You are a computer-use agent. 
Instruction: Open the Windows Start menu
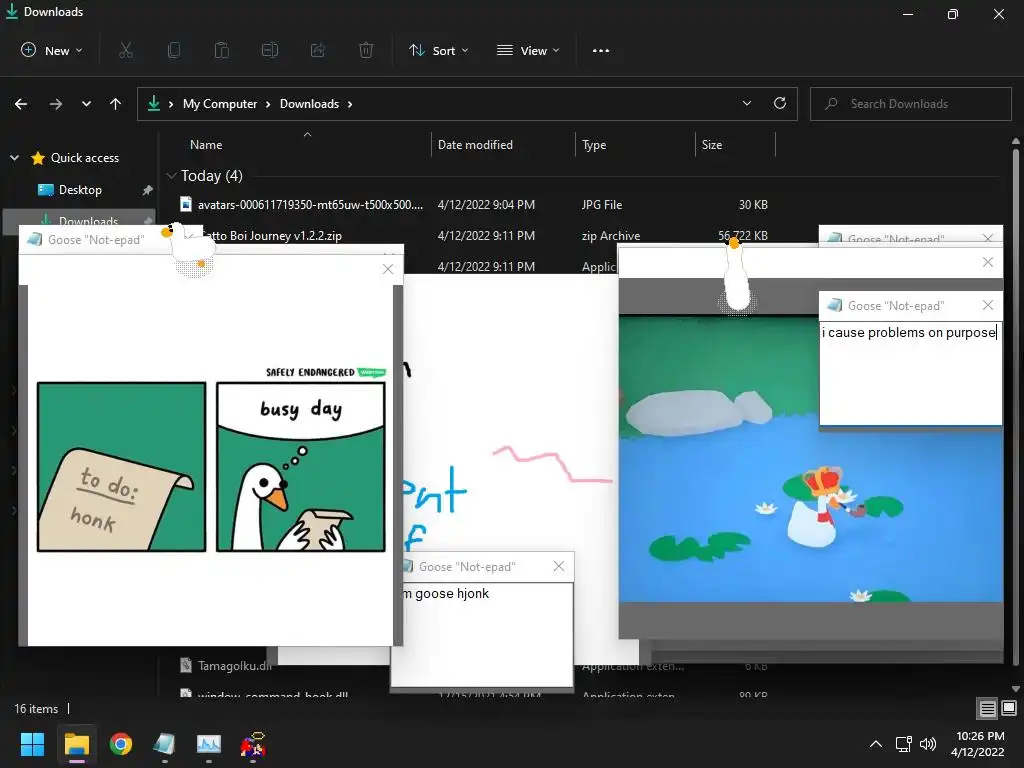(32, 744)
